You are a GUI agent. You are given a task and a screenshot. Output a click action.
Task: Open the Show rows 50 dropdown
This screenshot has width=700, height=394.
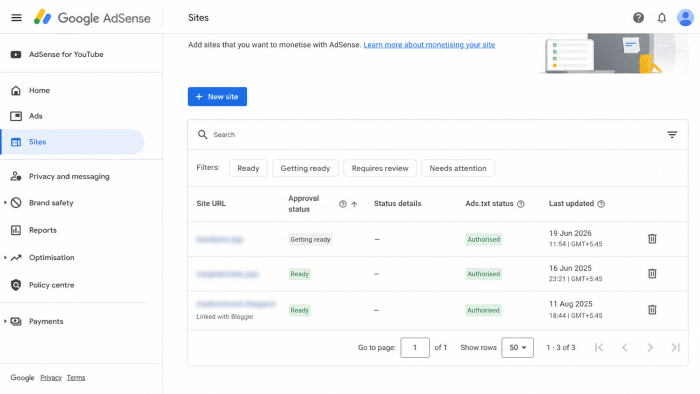click(517, 347)
